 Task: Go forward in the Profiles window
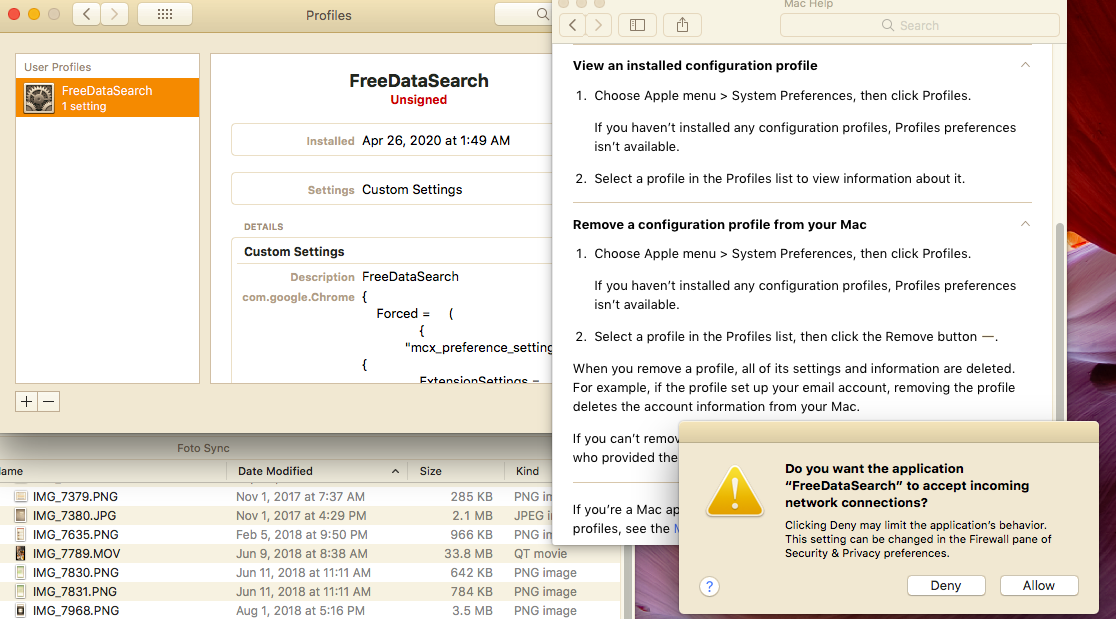click(x=115, y=14)
